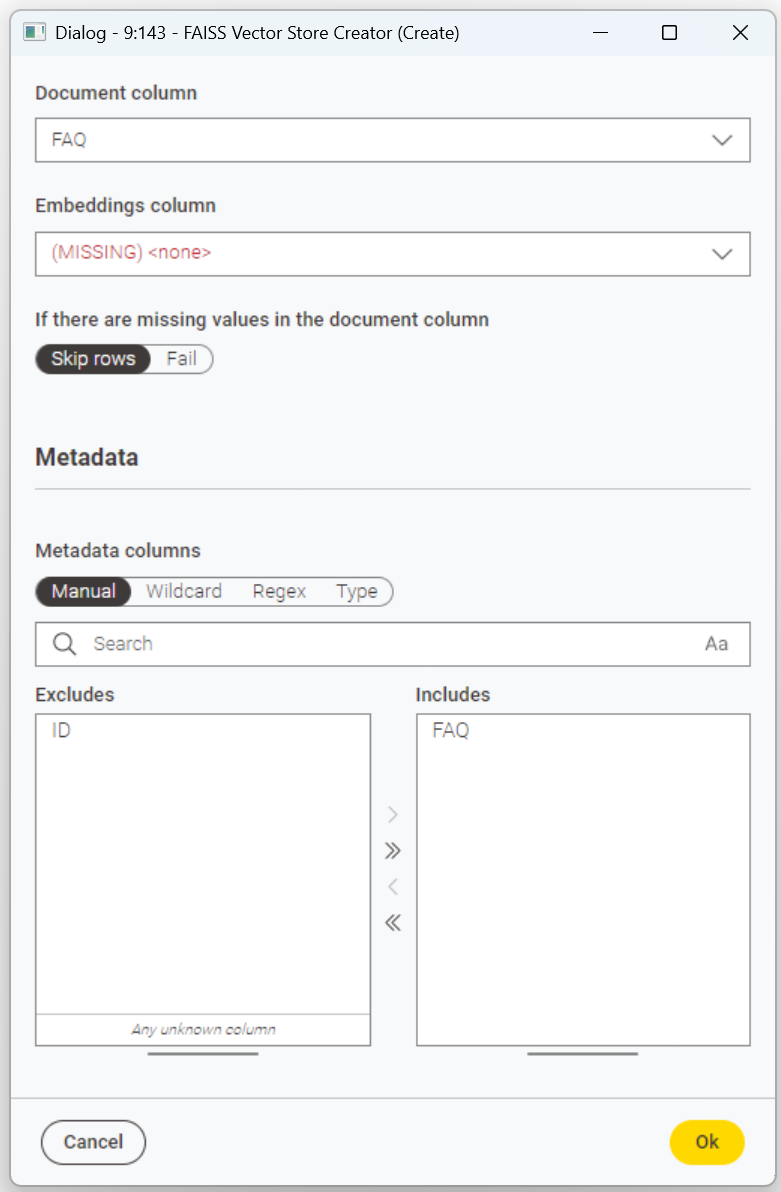Switch metadata column selection to Type
The width and height of the screenshot is (781, 1192).
coord(357,591)
